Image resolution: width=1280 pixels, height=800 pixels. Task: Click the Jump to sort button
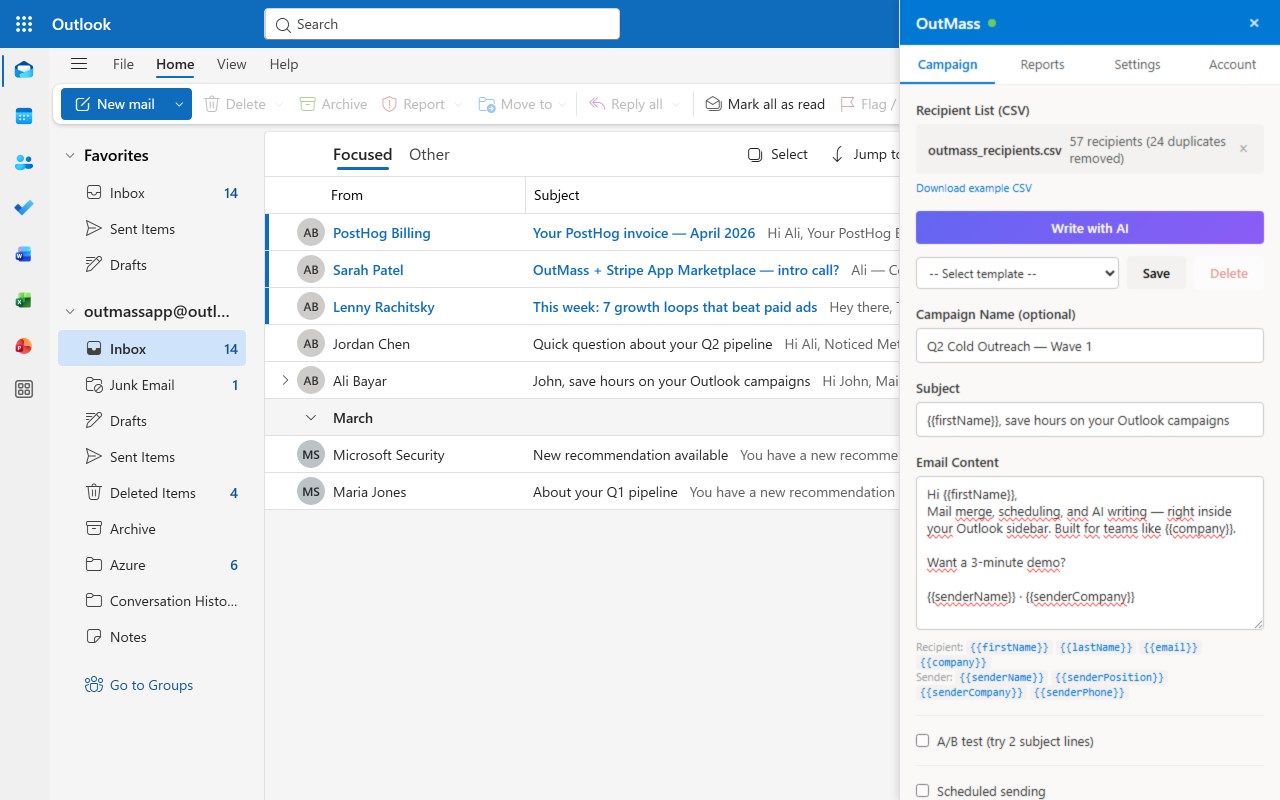(x=865, y=154)
